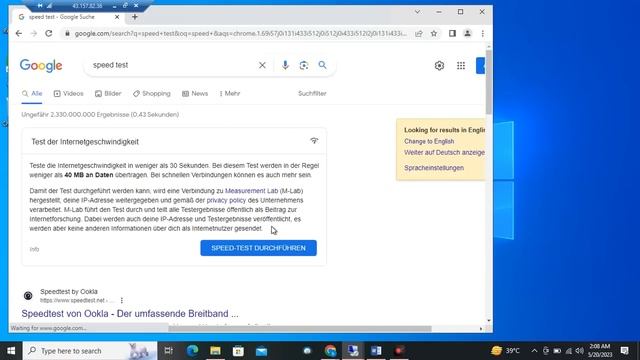The width and height of the screenshot is (640, 360).
Task: Open volume control in system tray
Action: 580,351
